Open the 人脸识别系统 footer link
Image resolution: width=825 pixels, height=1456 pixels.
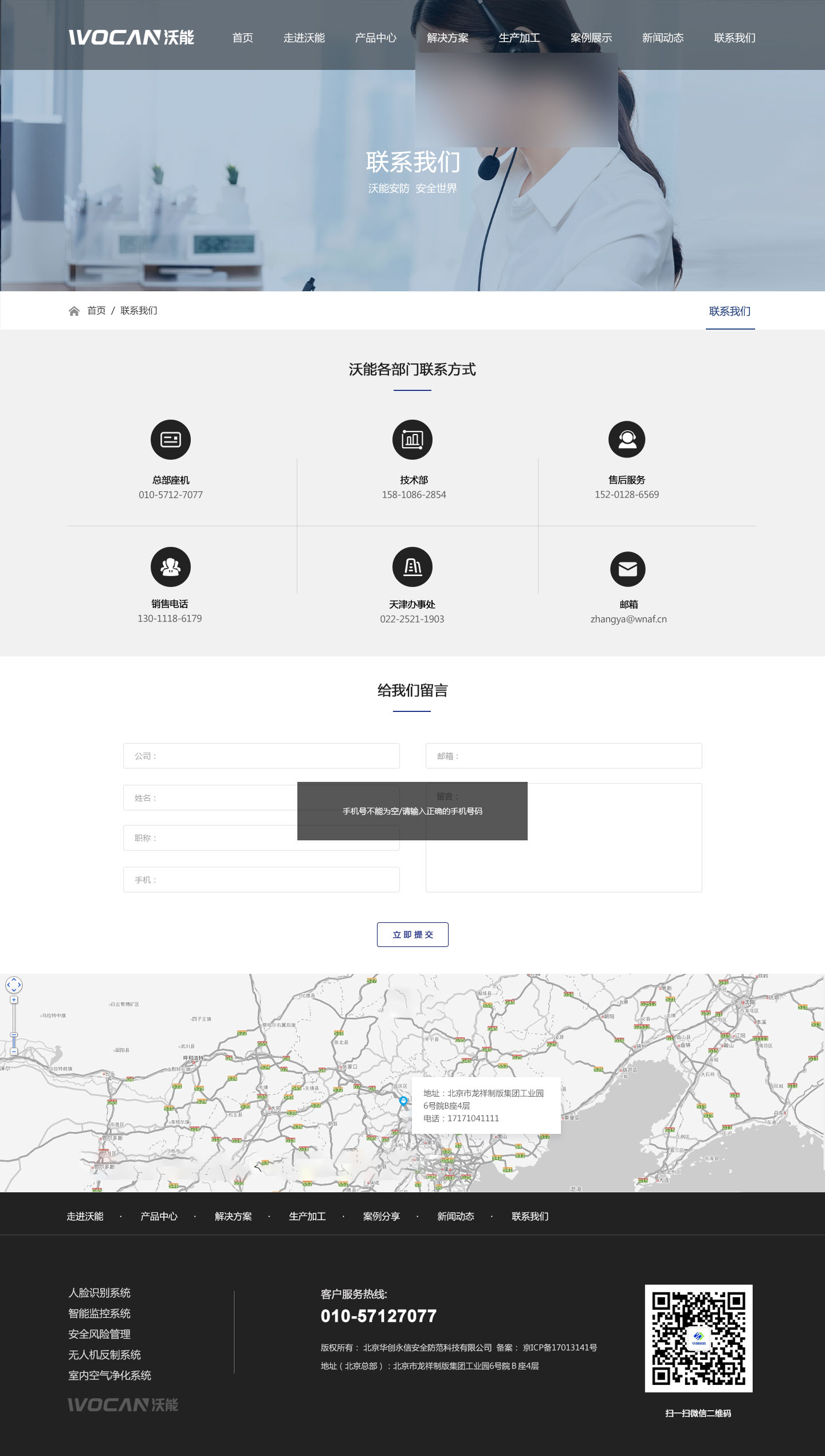[100, 1293]
